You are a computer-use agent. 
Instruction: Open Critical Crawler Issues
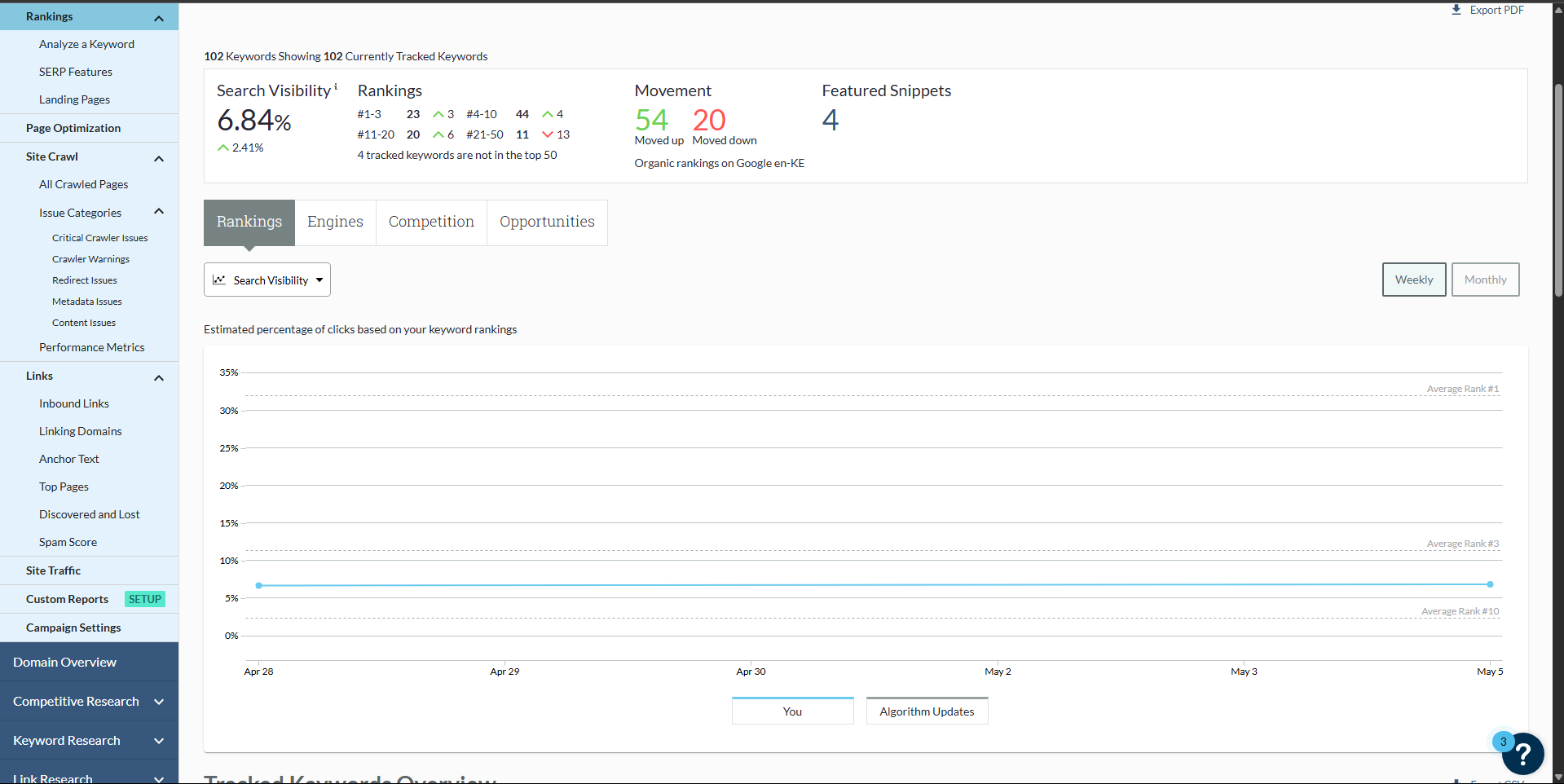(x=99, y=238)
